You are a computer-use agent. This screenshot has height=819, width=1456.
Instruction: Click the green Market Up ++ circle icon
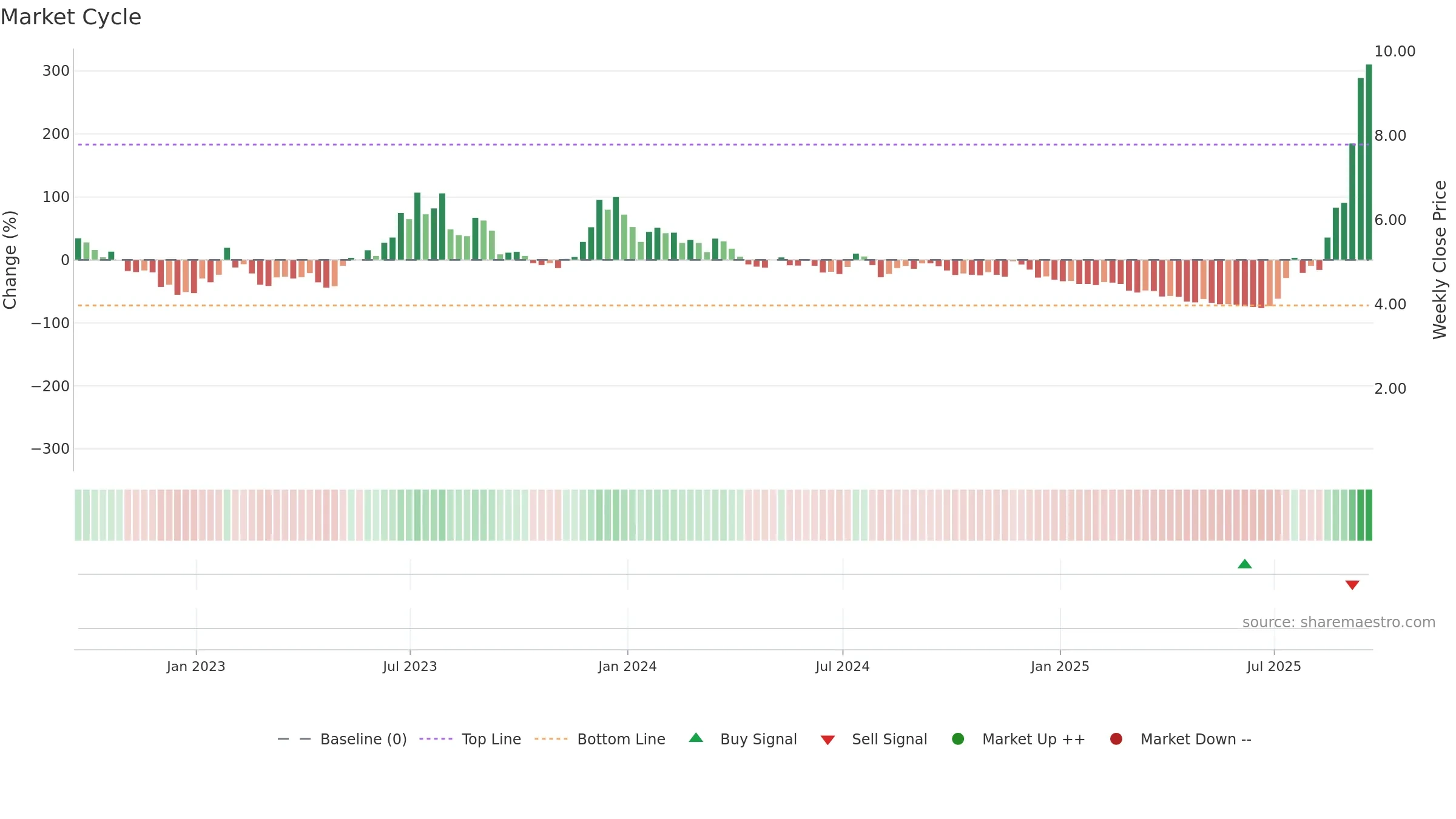tap(959, 739)
